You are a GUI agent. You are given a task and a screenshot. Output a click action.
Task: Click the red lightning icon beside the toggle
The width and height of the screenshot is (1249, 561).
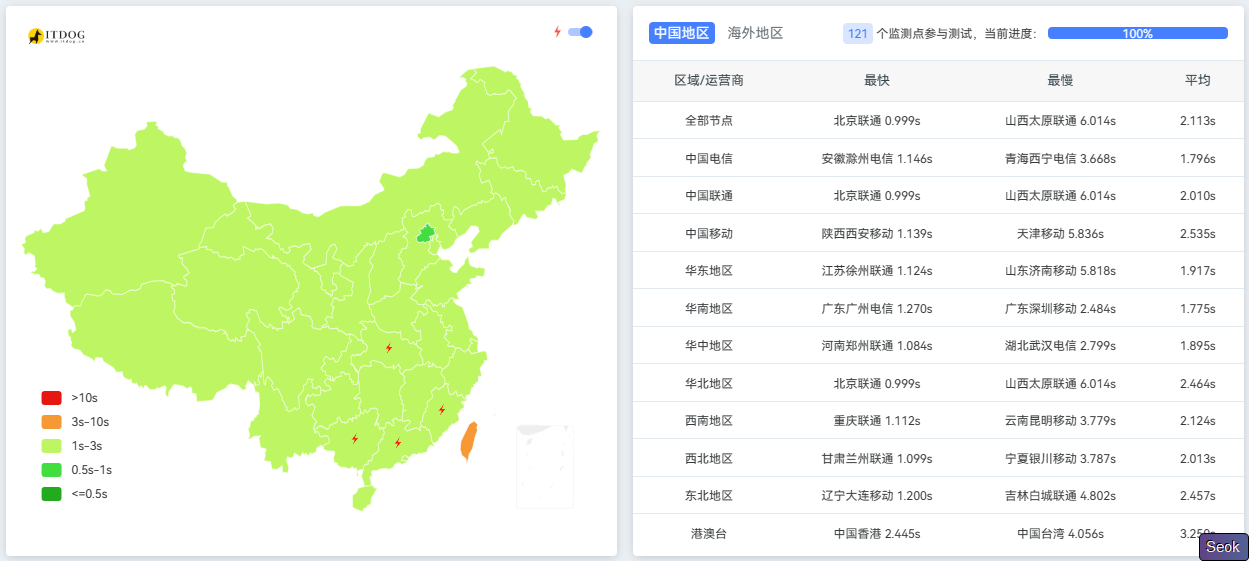coord(558,32)
